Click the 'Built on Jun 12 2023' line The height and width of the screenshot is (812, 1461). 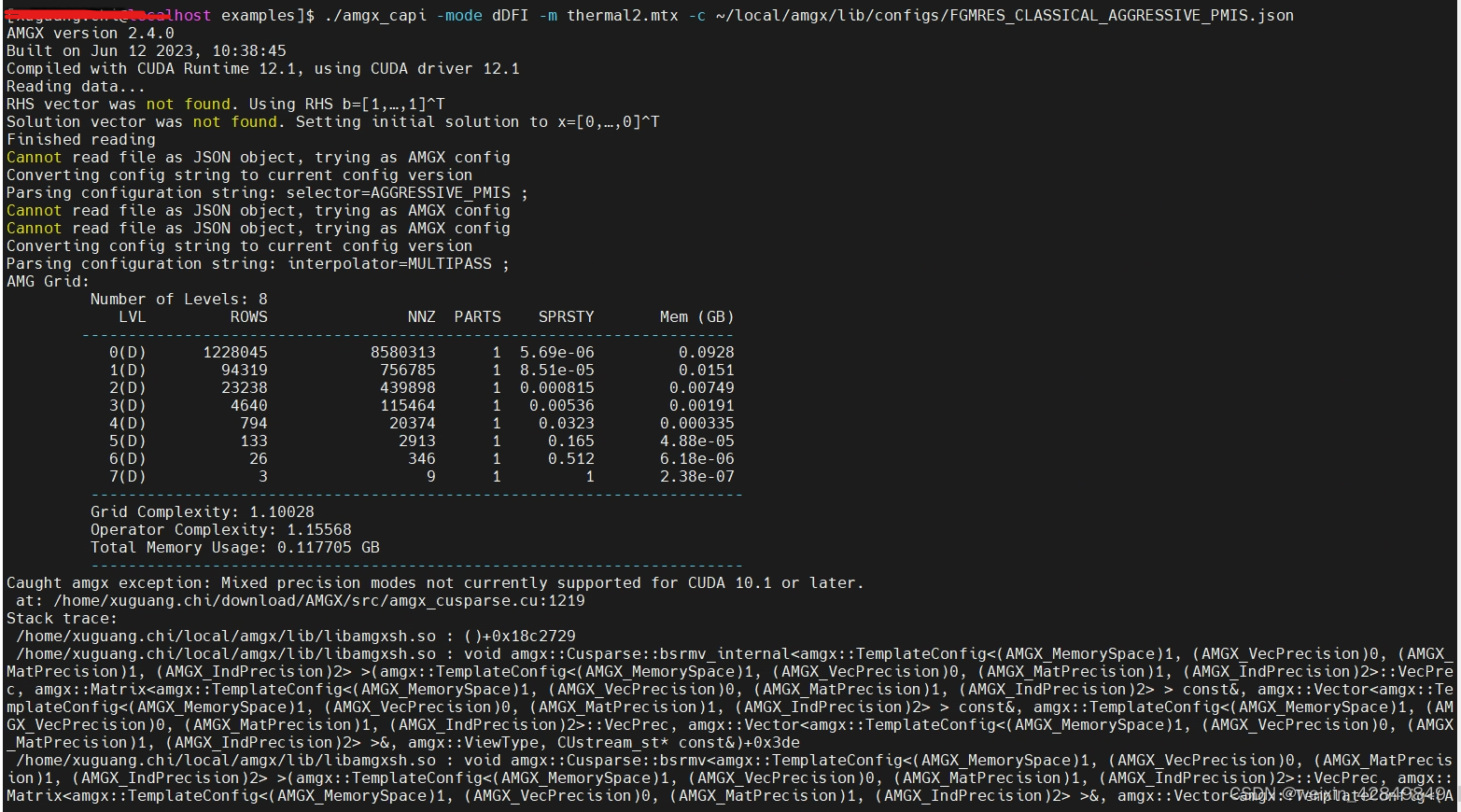coord(147,51)
